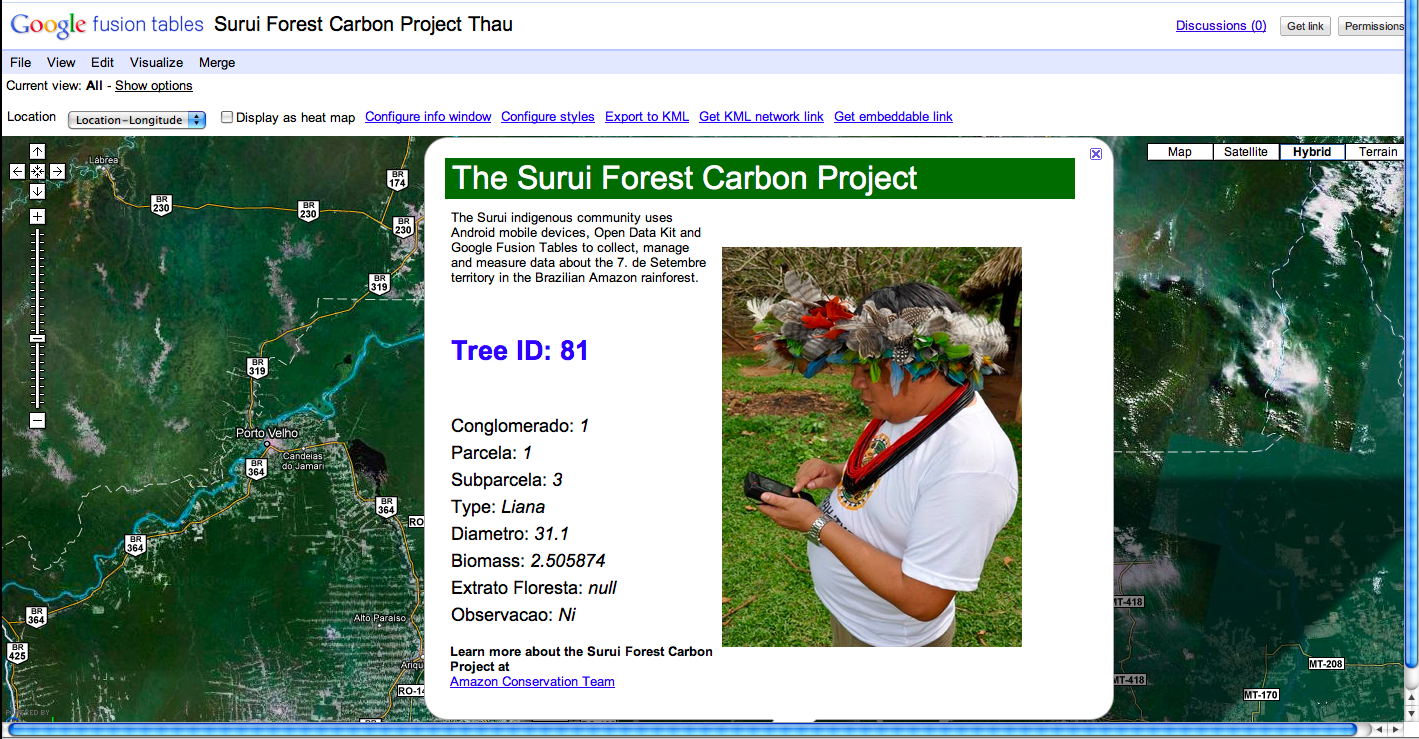The height and width of the screenshot is (739, 1419).
Task: Click the Alto Paraiso map label
Action: pos(378,618)
